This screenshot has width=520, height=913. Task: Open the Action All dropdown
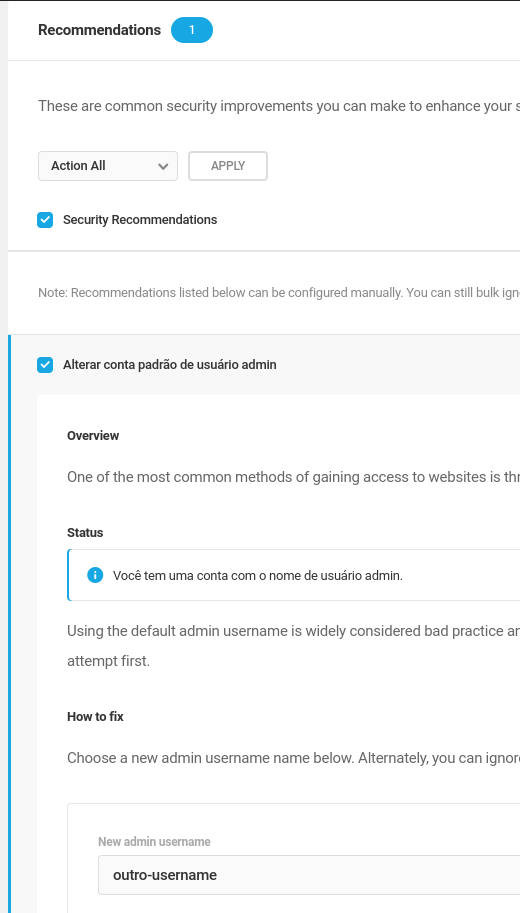click(108, 166)
